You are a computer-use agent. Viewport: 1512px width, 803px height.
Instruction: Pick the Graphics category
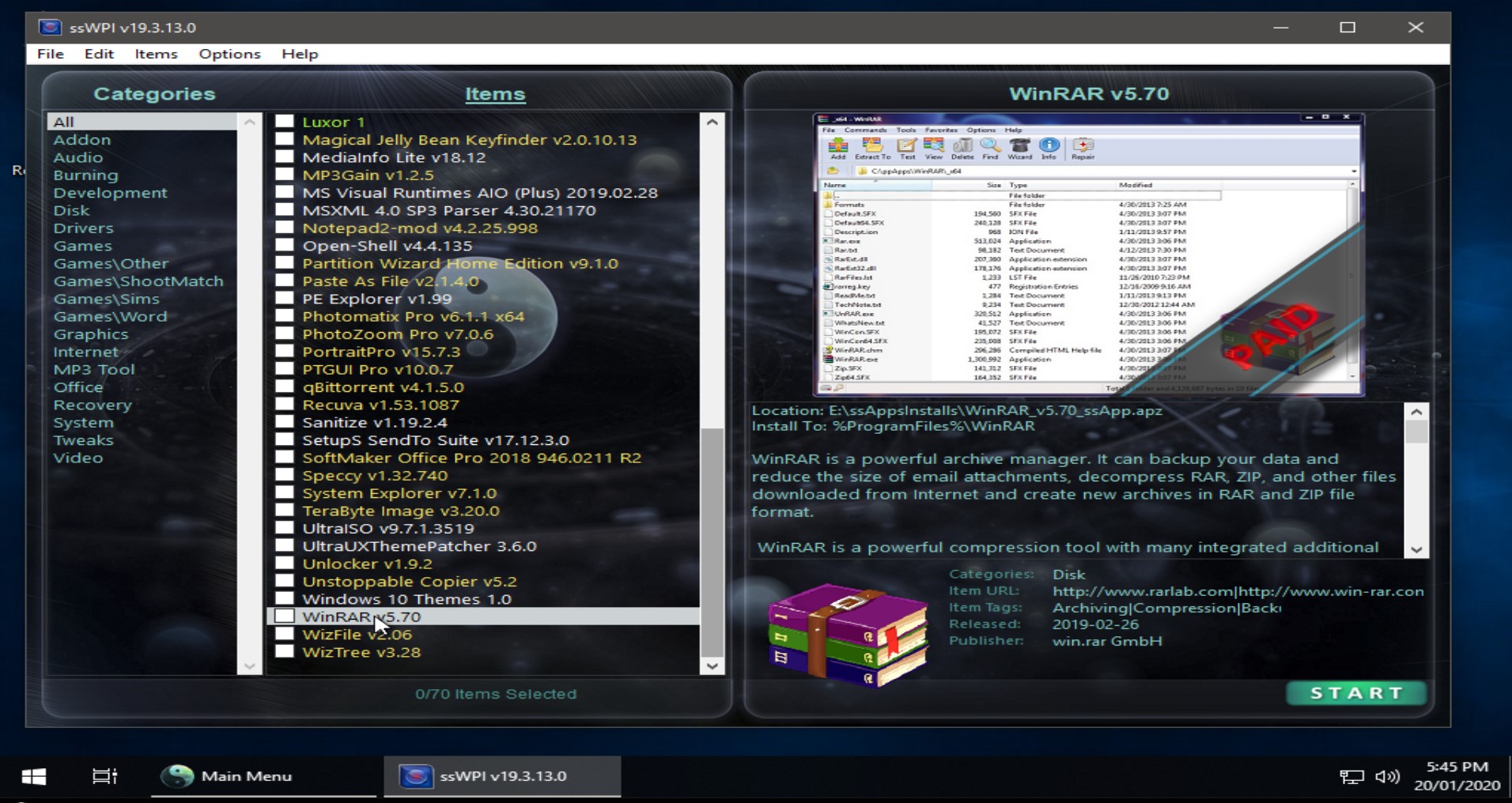pos(90,334)
